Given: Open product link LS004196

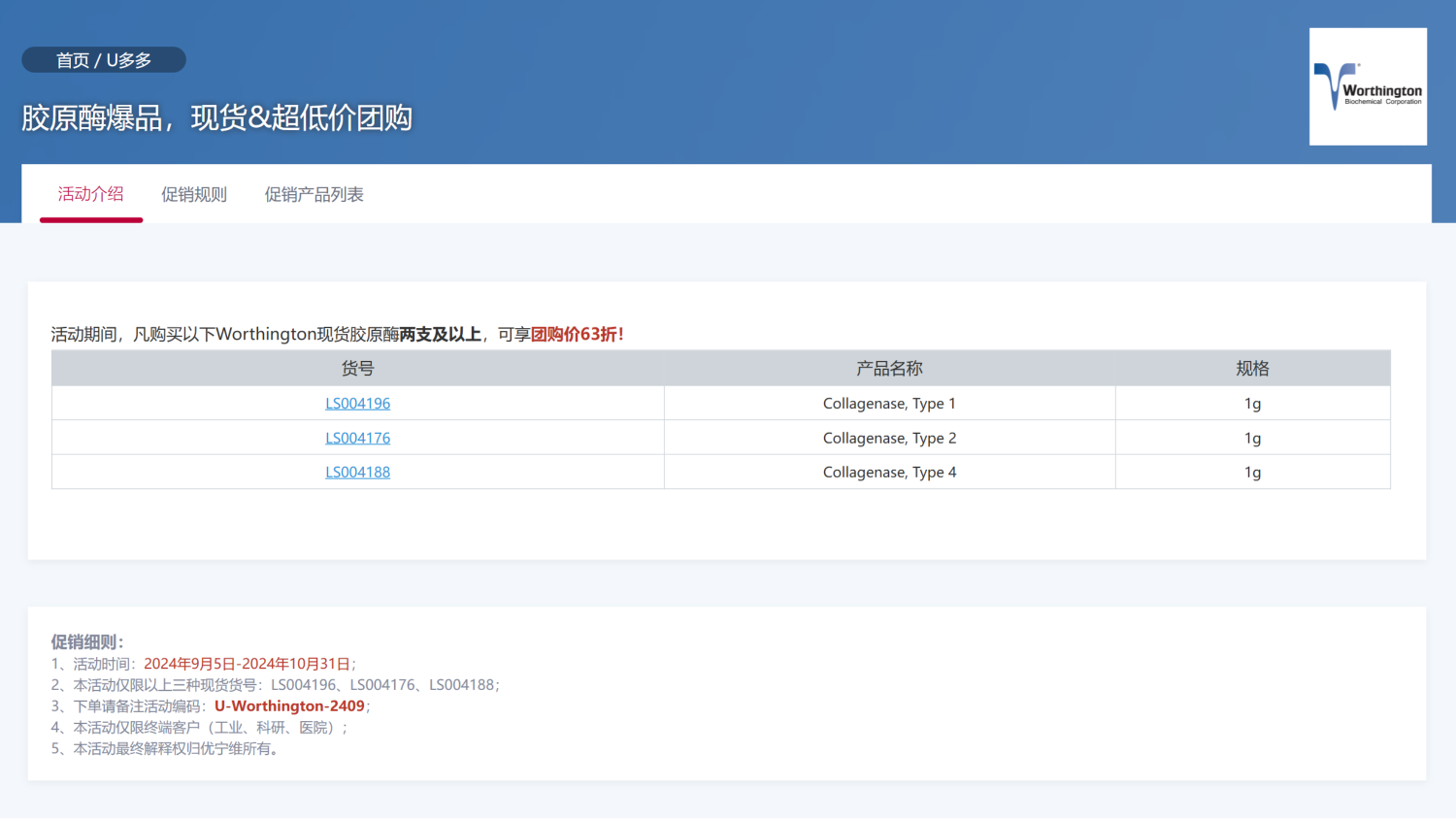Looking at the screenshot, I should 358,404.
